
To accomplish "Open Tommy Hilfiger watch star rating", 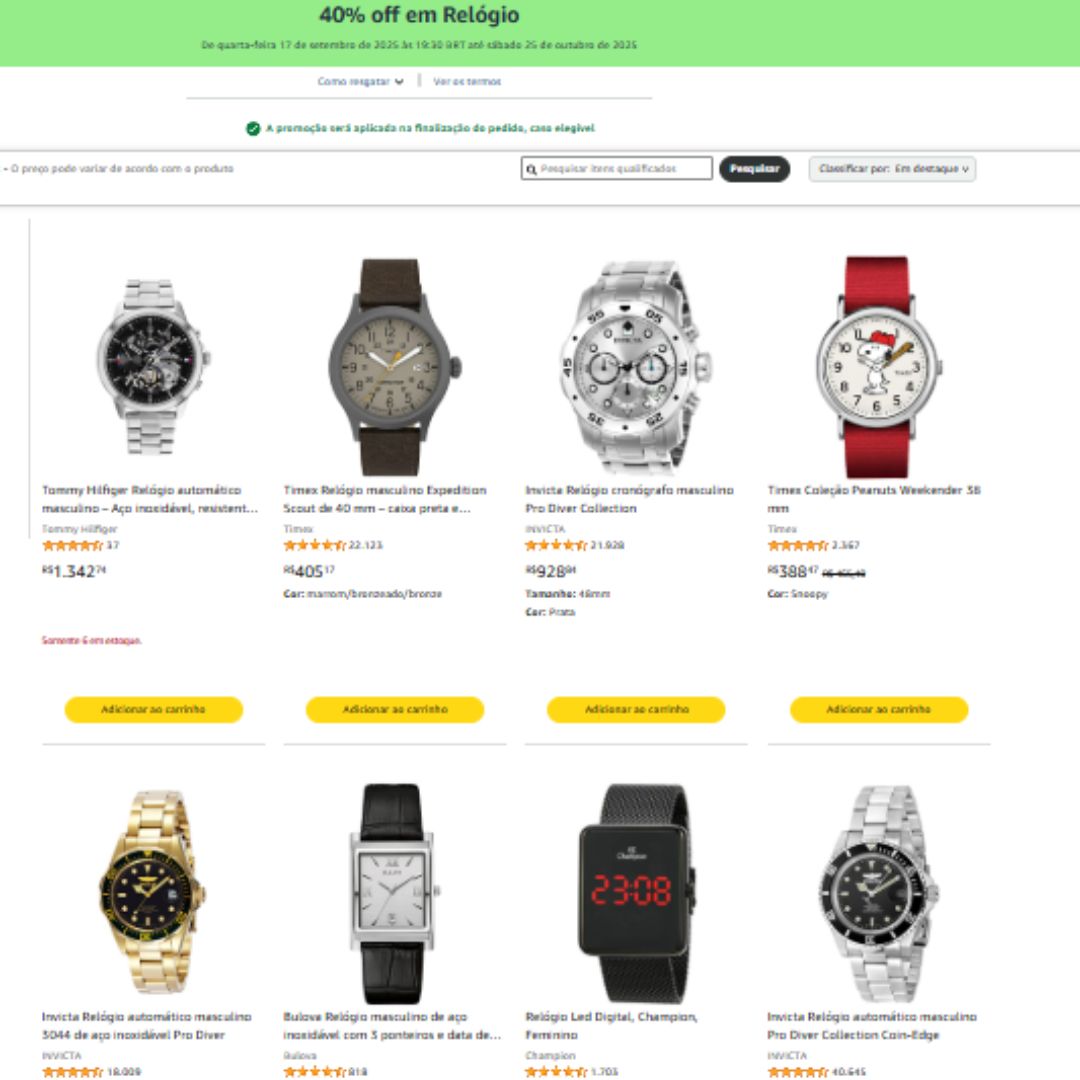I will click(72, 546).
